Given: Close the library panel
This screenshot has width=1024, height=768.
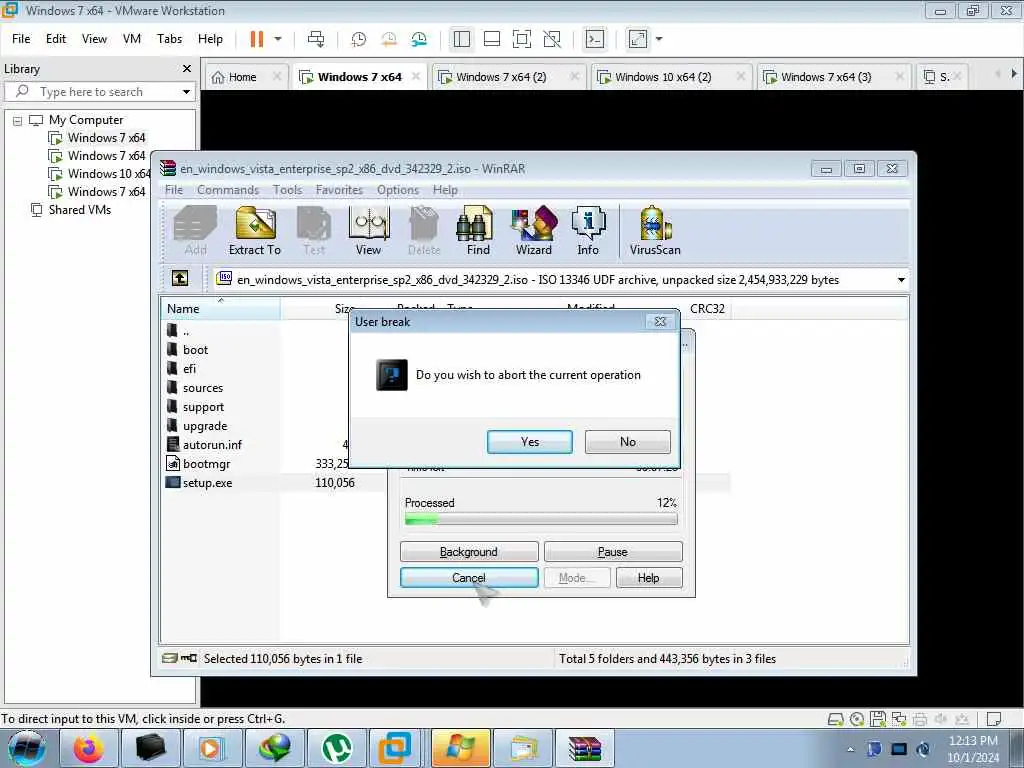Looking at the screenshot, I should [x=187, y=69].
